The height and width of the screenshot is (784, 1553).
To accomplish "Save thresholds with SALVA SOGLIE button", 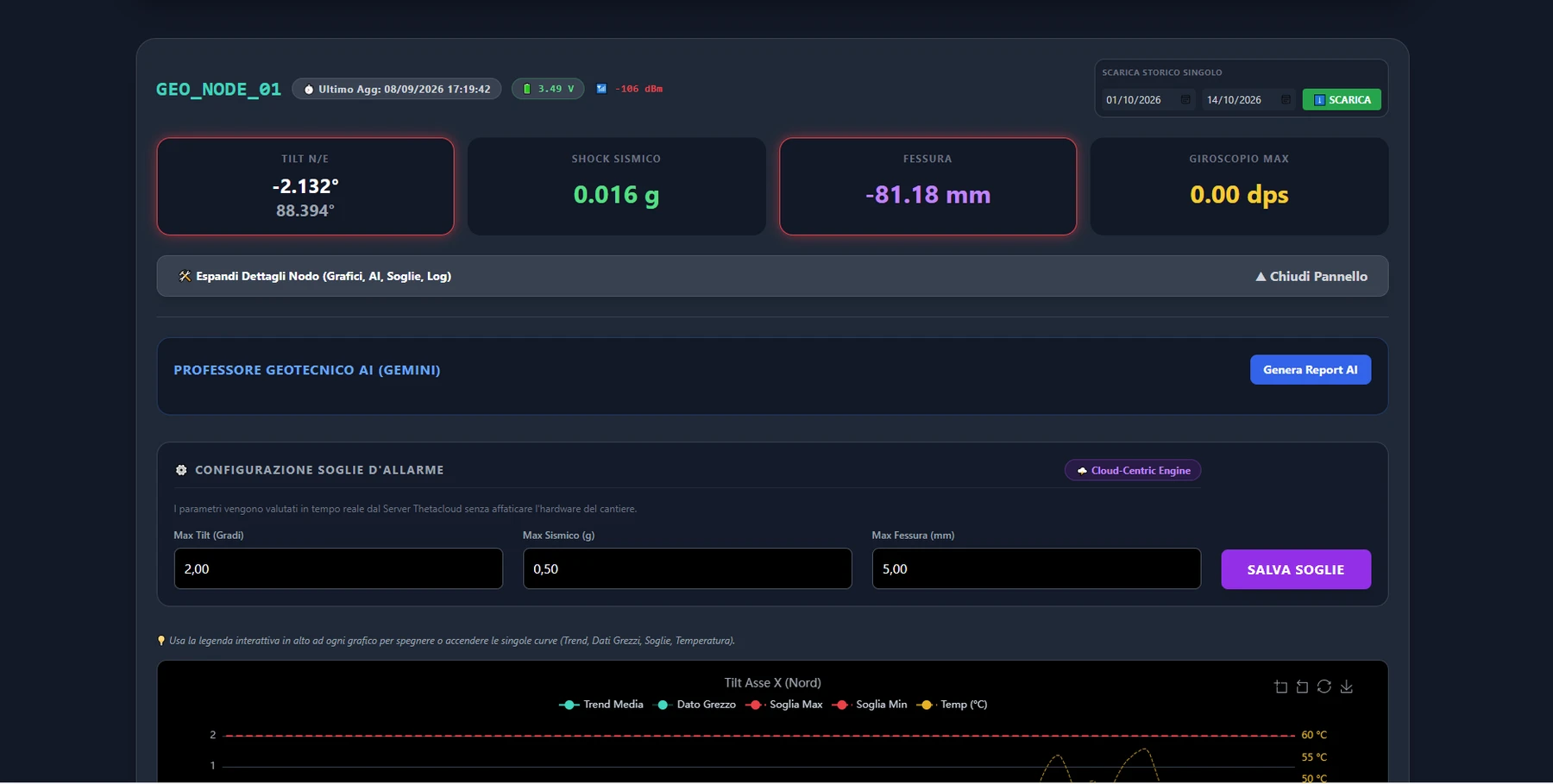I will (1296, 569).
